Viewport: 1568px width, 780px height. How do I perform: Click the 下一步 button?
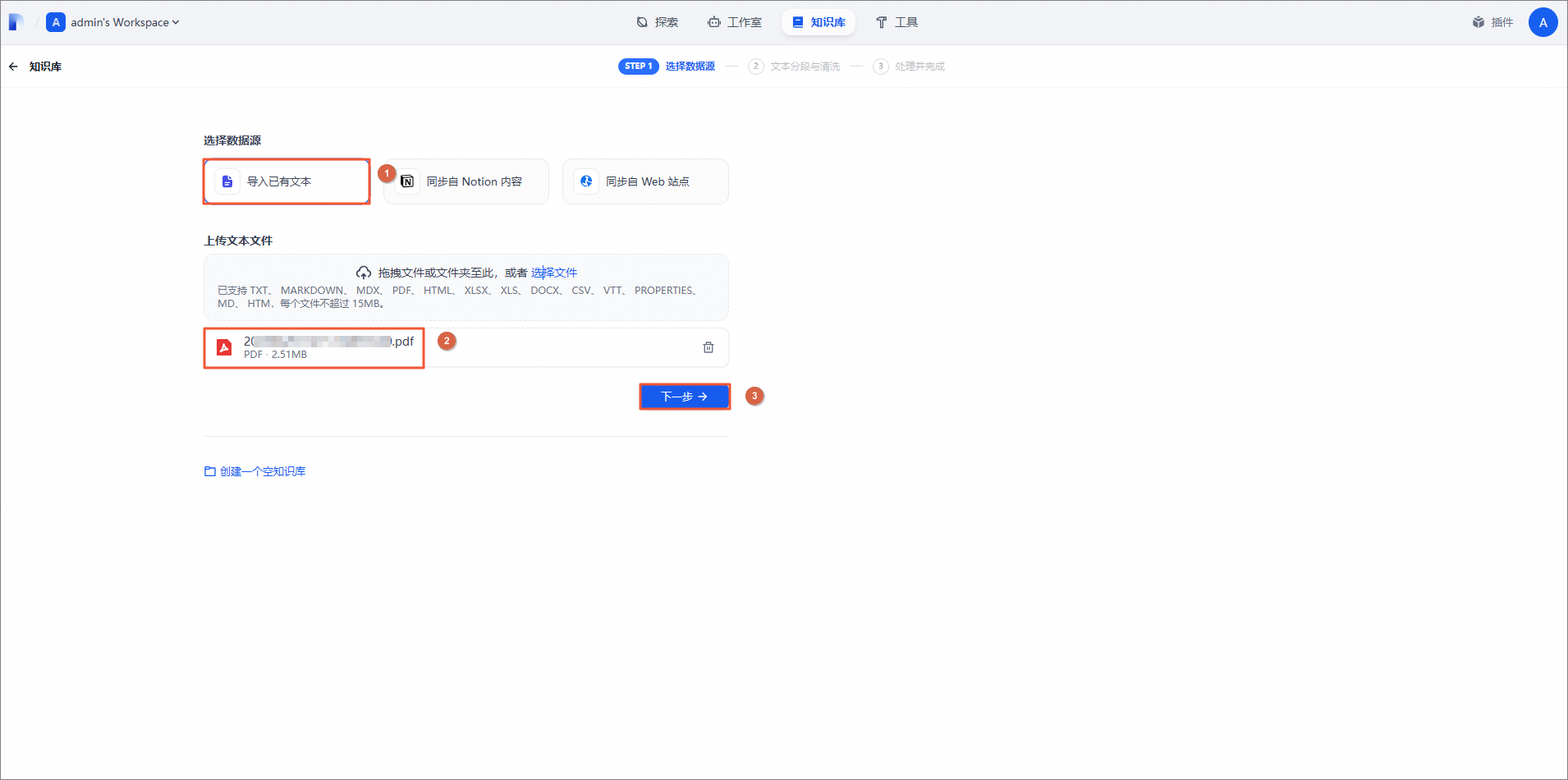pos(685,397)
